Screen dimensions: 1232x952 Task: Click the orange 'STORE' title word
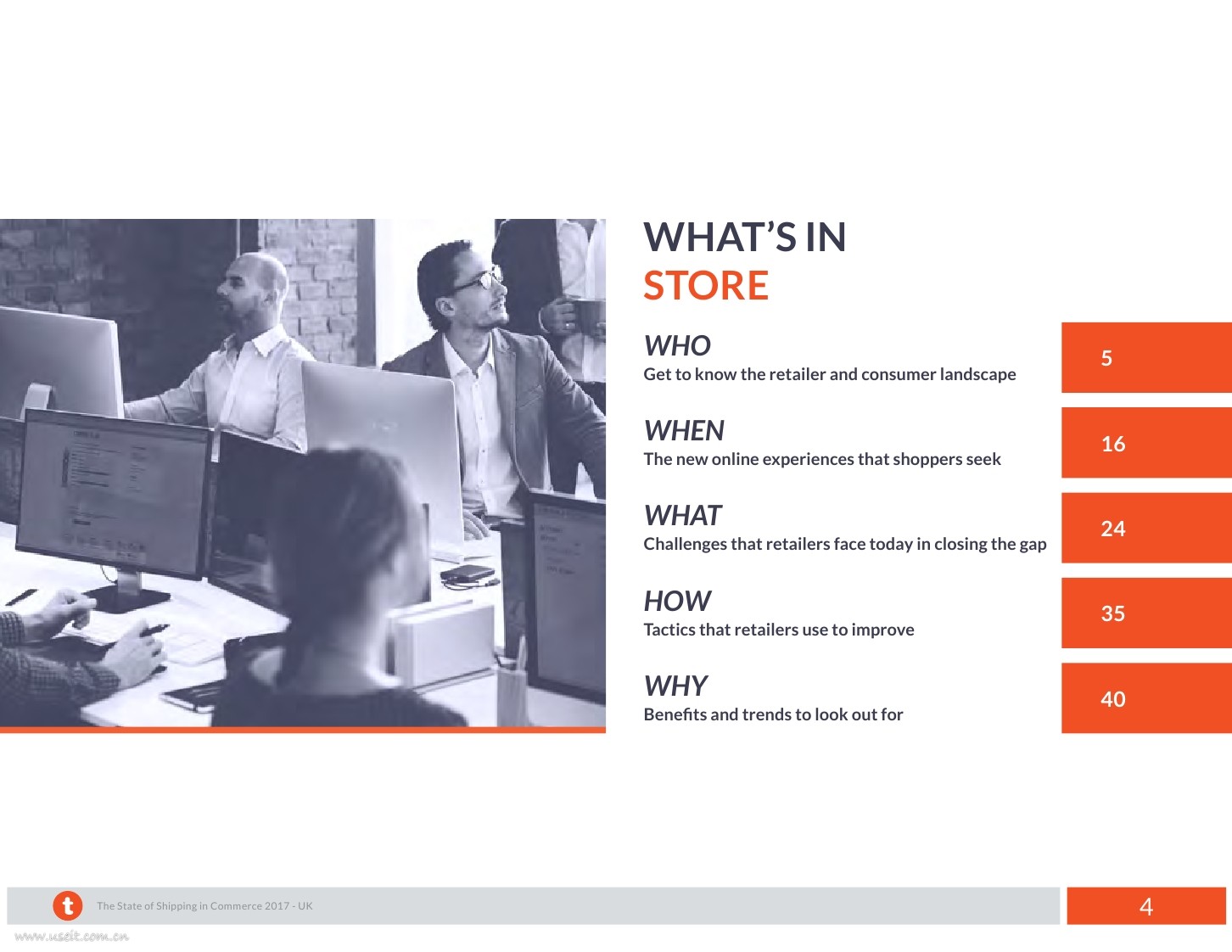click(x=706, y=285)
